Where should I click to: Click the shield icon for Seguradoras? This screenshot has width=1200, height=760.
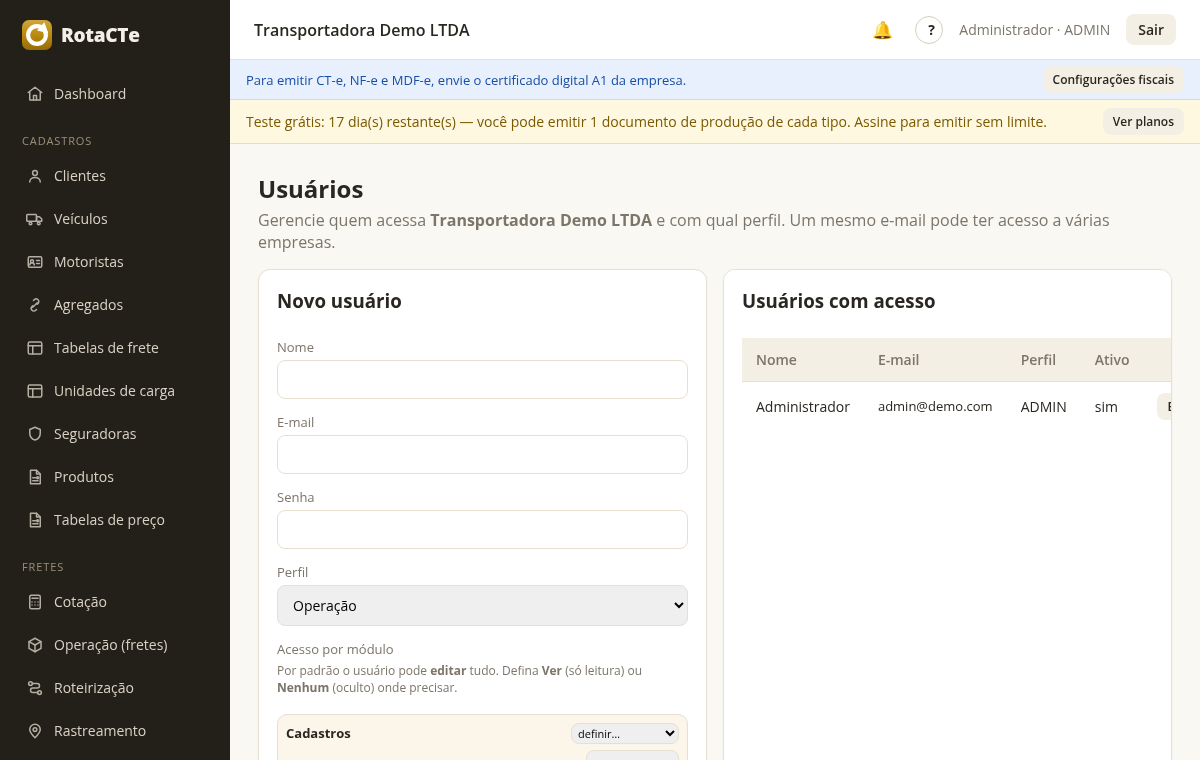35,434
